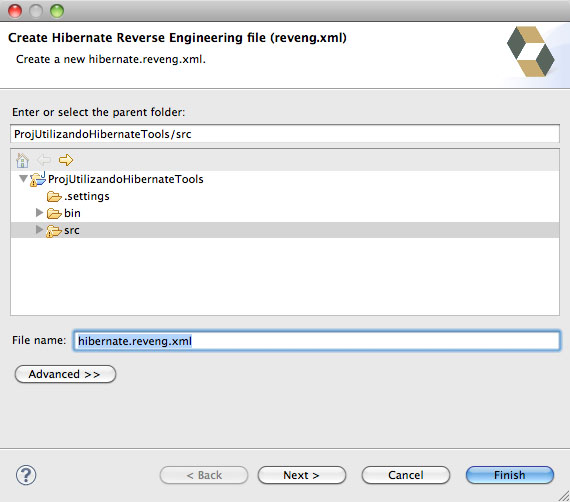Image resolution: width=570 pixels, height=502 pixels.
Task: Click the src folder icon
Action: (x=54, y=231)
